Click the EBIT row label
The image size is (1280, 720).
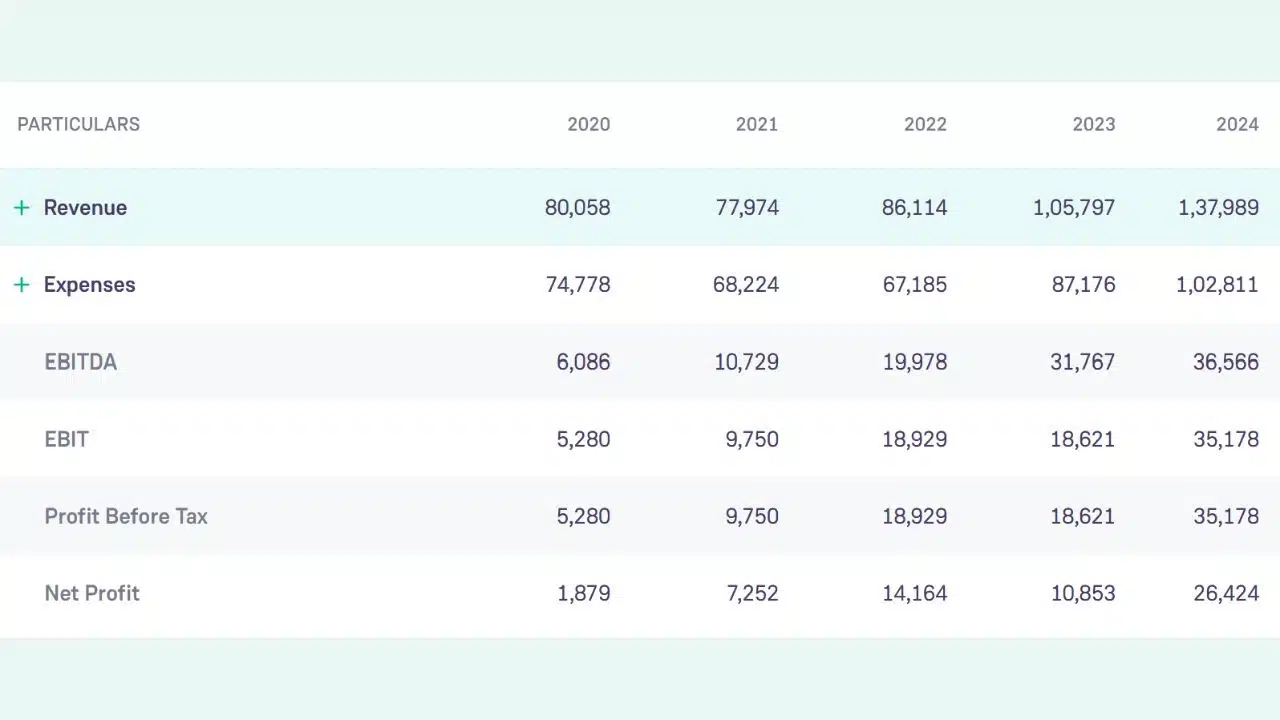67,439
